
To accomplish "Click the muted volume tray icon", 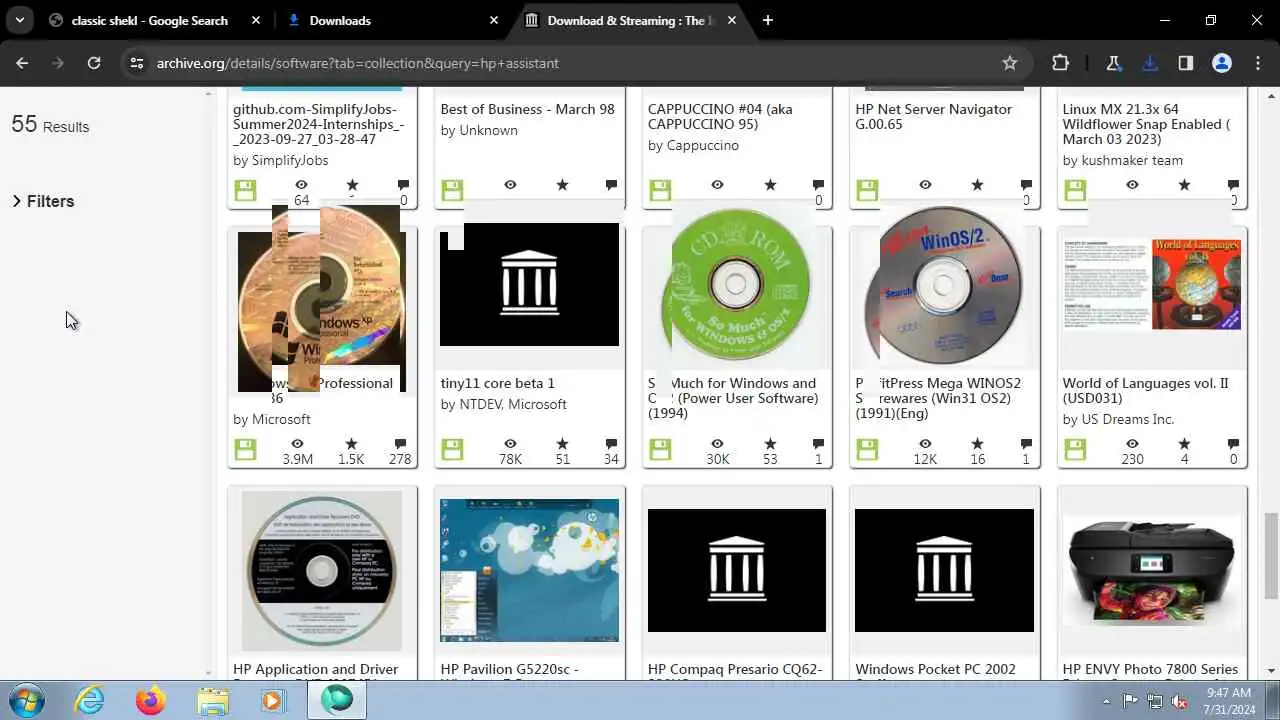I will pyautogui.click(x=1180, y=701).
